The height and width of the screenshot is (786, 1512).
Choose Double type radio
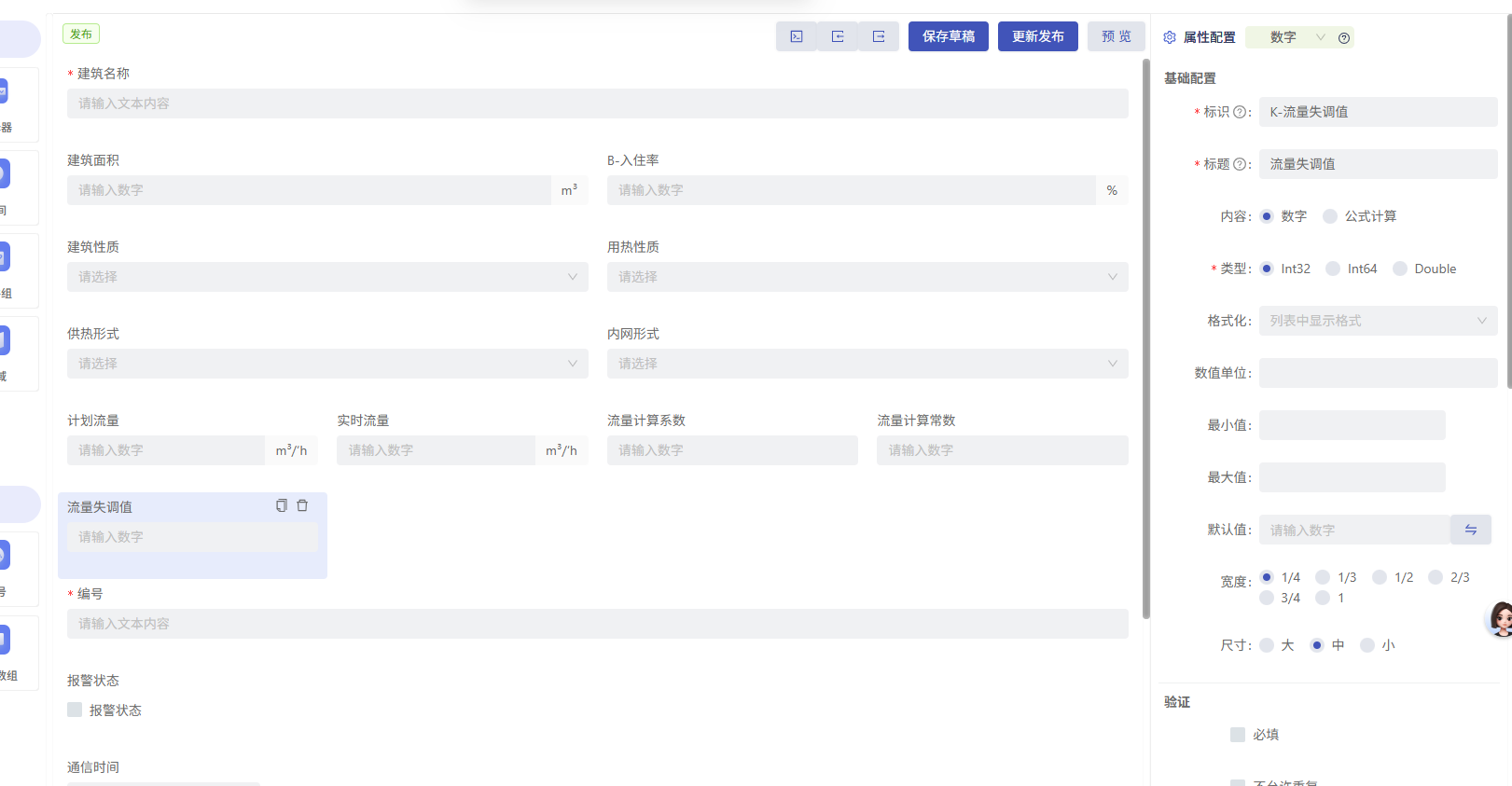[x=1400, y=269]
